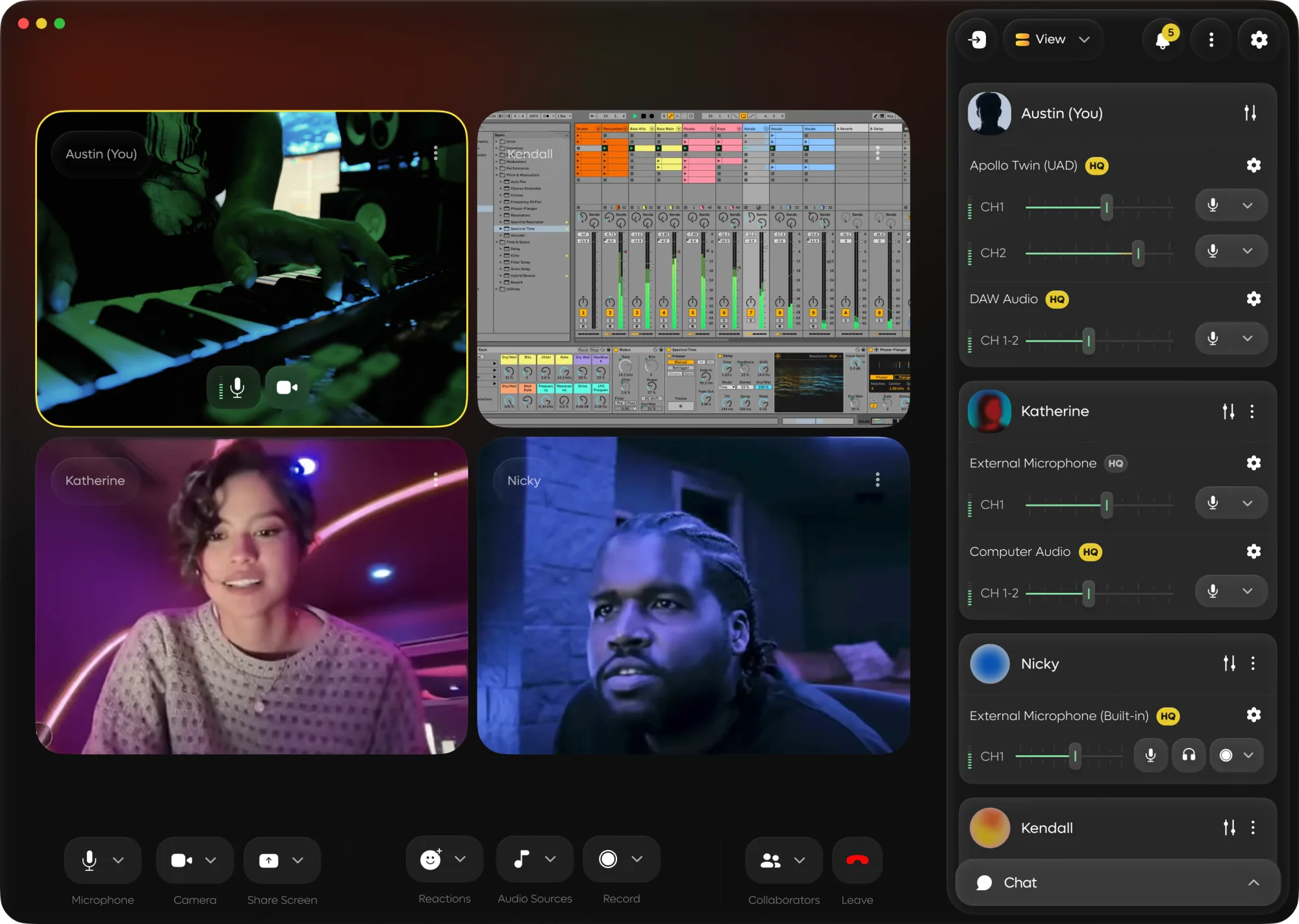Open the Collaborators button
The width and height of the screenshot is (1299, 924).
point(771,860)
